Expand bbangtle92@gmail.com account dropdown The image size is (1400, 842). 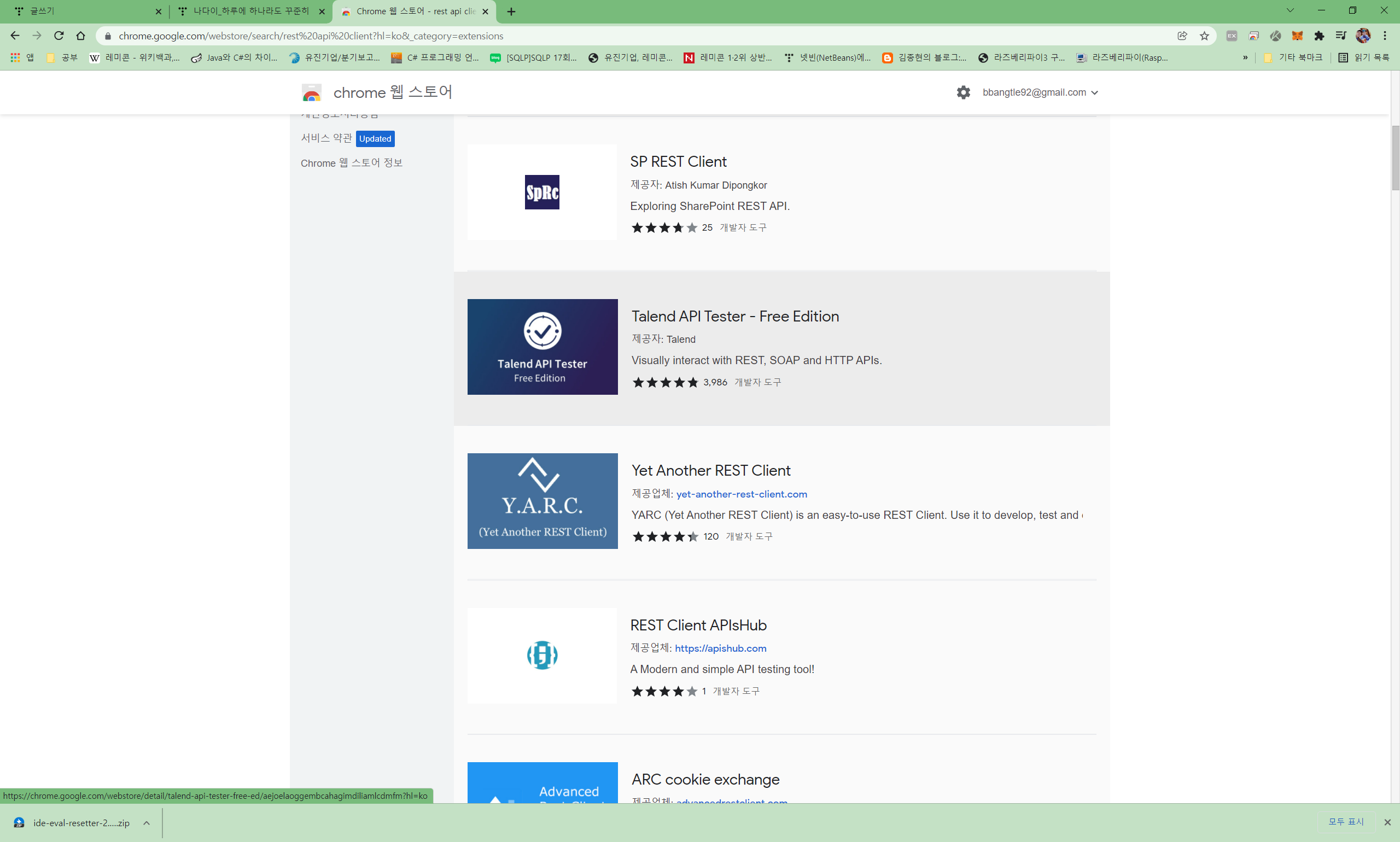[x=1095, y=92]
